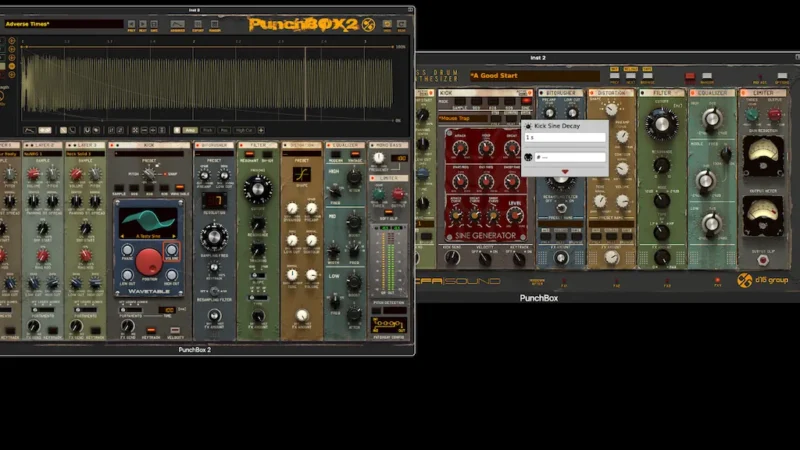Toggle Resonant mode in Filter module
This screenshot has width=800, height=450.
pos(249,154)
